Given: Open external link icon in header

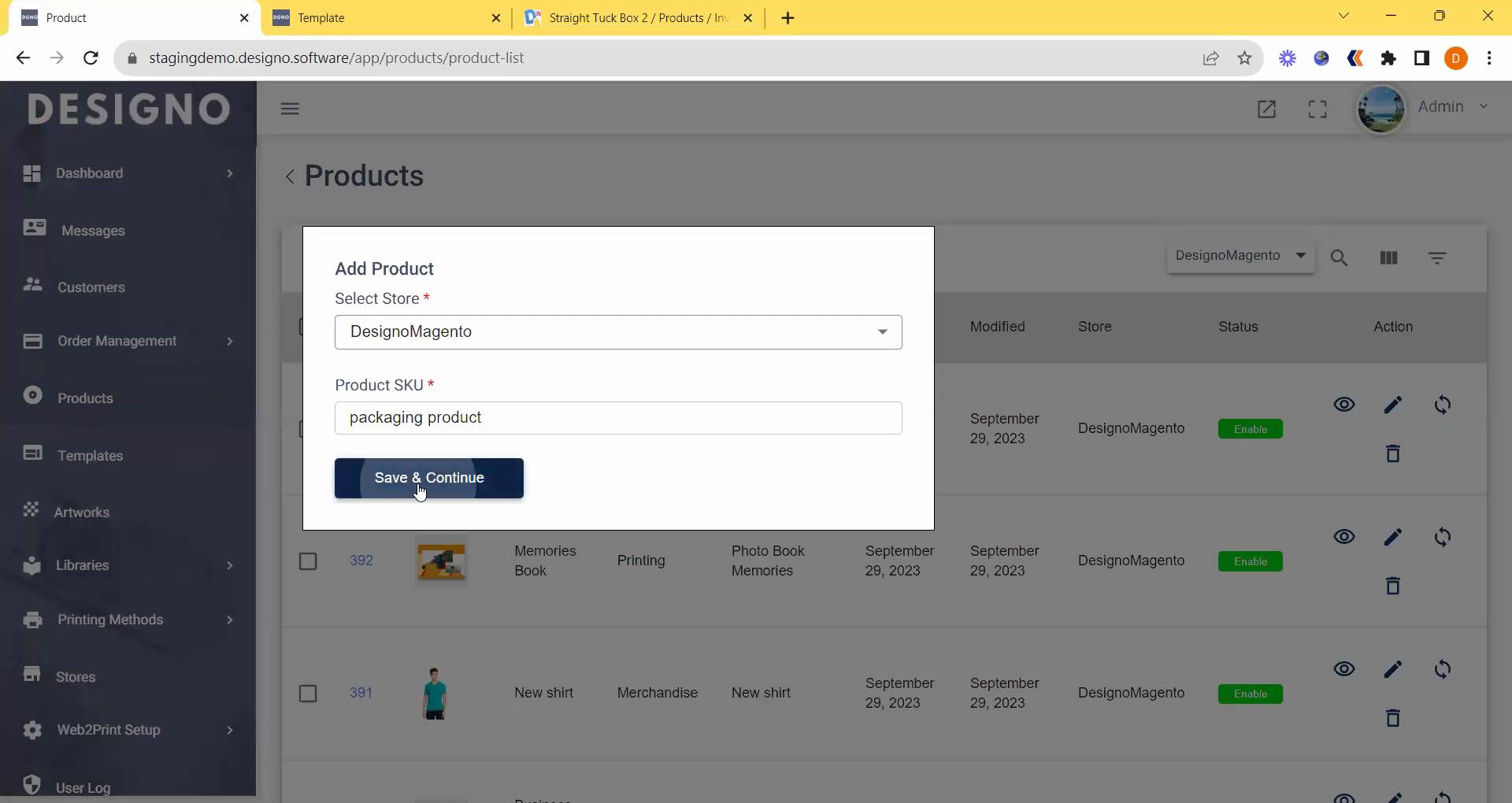Looking at the screenshot, I should pyautogui.click(x=1266, y=109).
